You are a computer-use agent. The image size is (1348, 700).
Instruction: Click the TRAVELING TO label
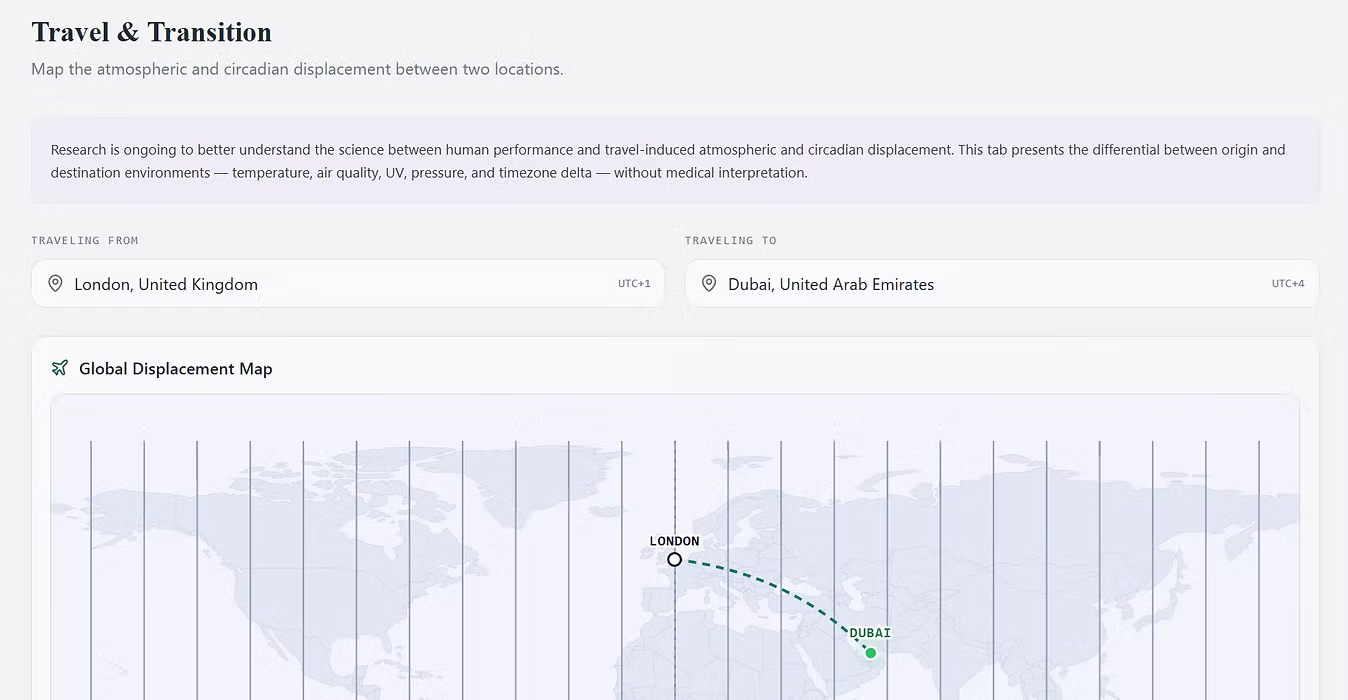731,241
